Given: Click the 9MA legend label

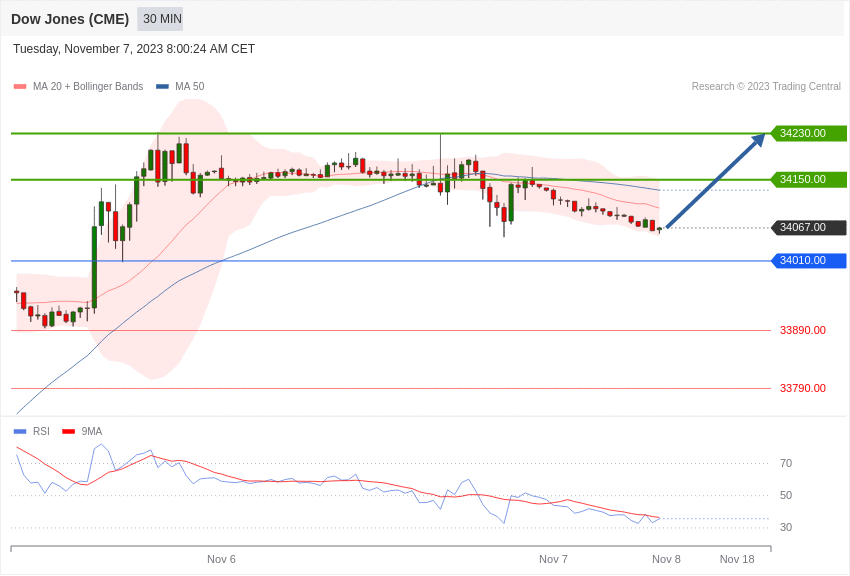Looking at the screenshot, I should coord(92,432).
